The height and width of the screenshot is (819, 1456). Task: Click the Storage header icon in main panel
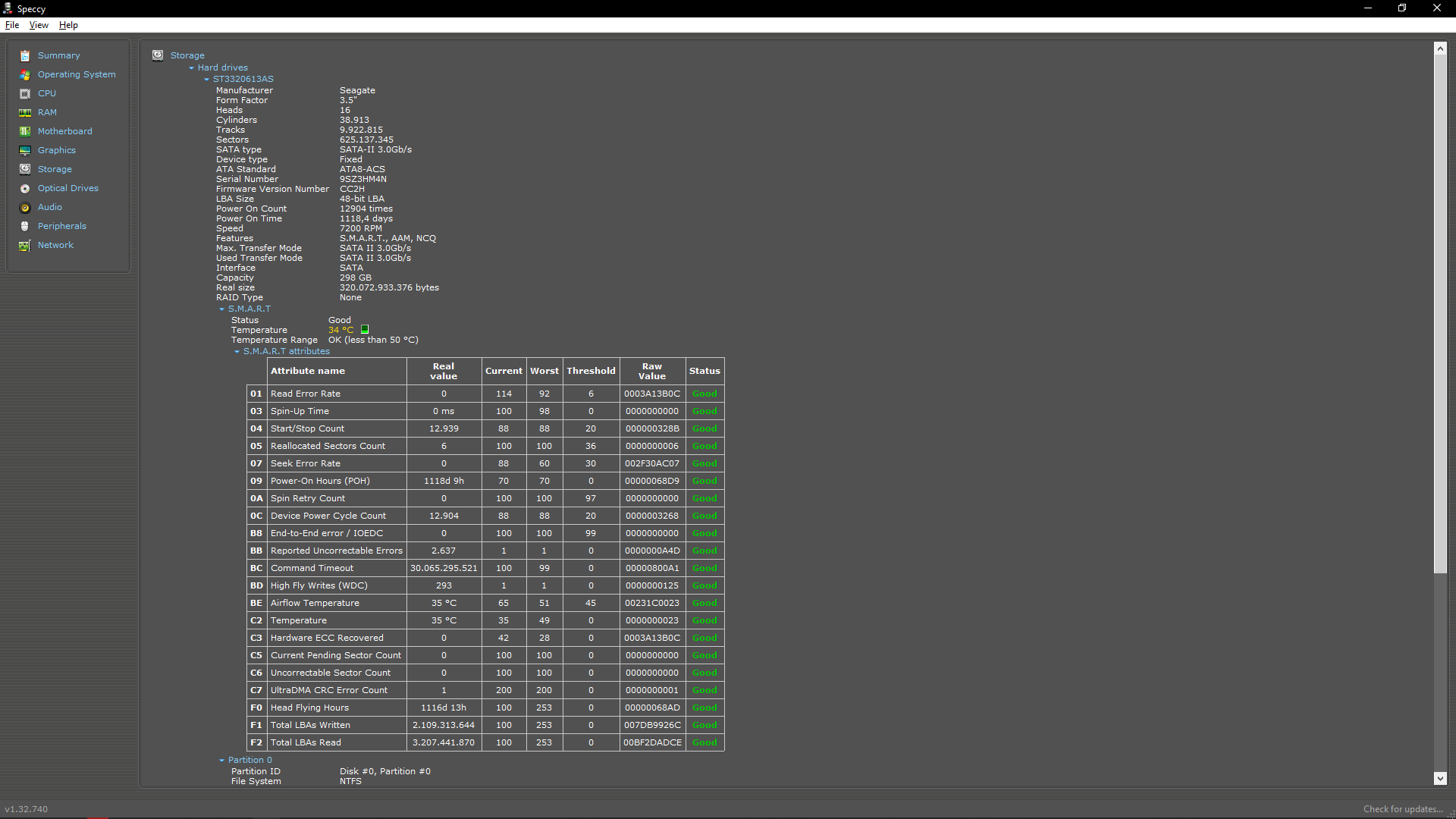(158, 55)
